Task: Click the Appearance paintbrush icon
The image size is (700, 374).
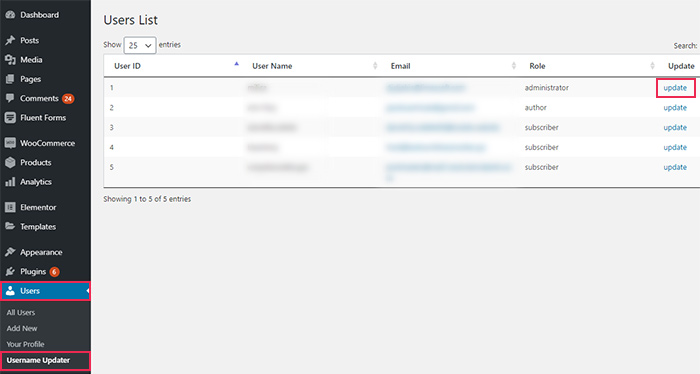Action: pyautogui.click(x=10, y=252)
